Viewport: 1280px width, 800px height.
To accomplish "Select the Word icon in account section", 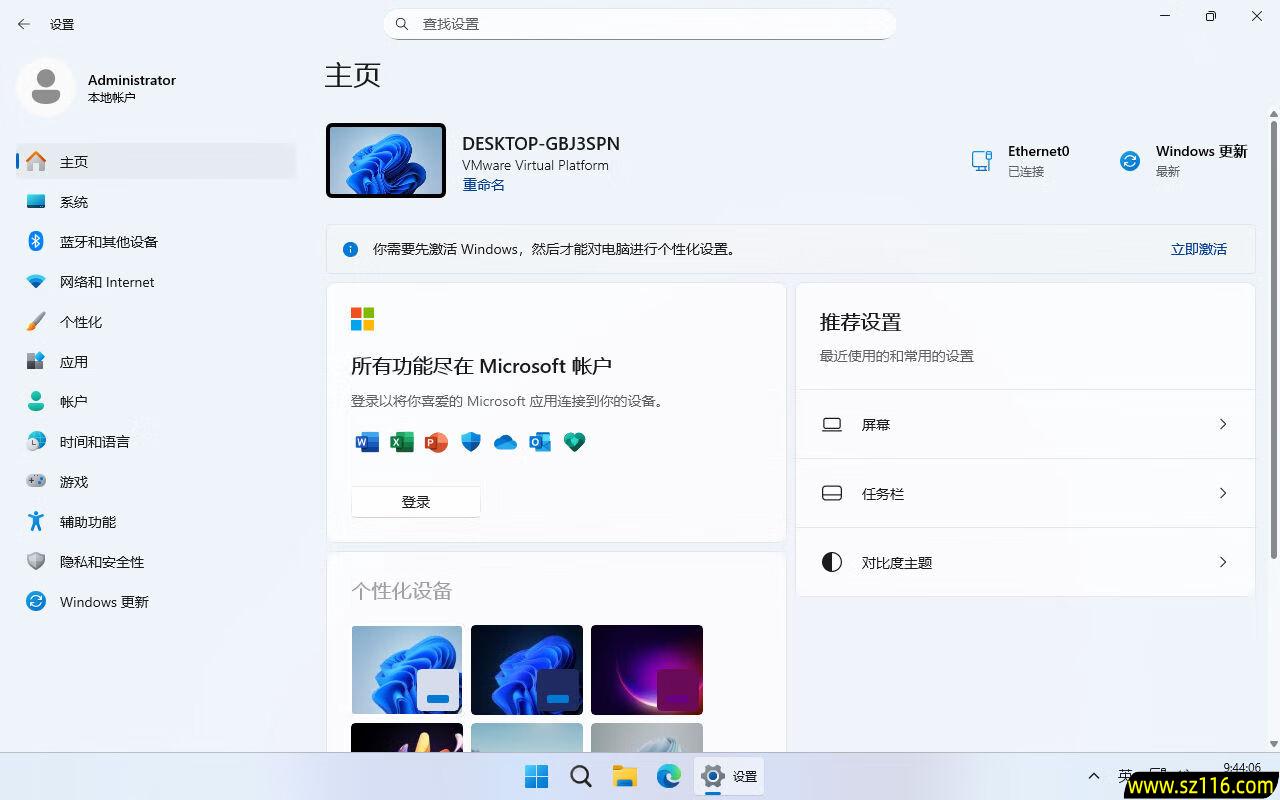I will (x=366, y=442).
